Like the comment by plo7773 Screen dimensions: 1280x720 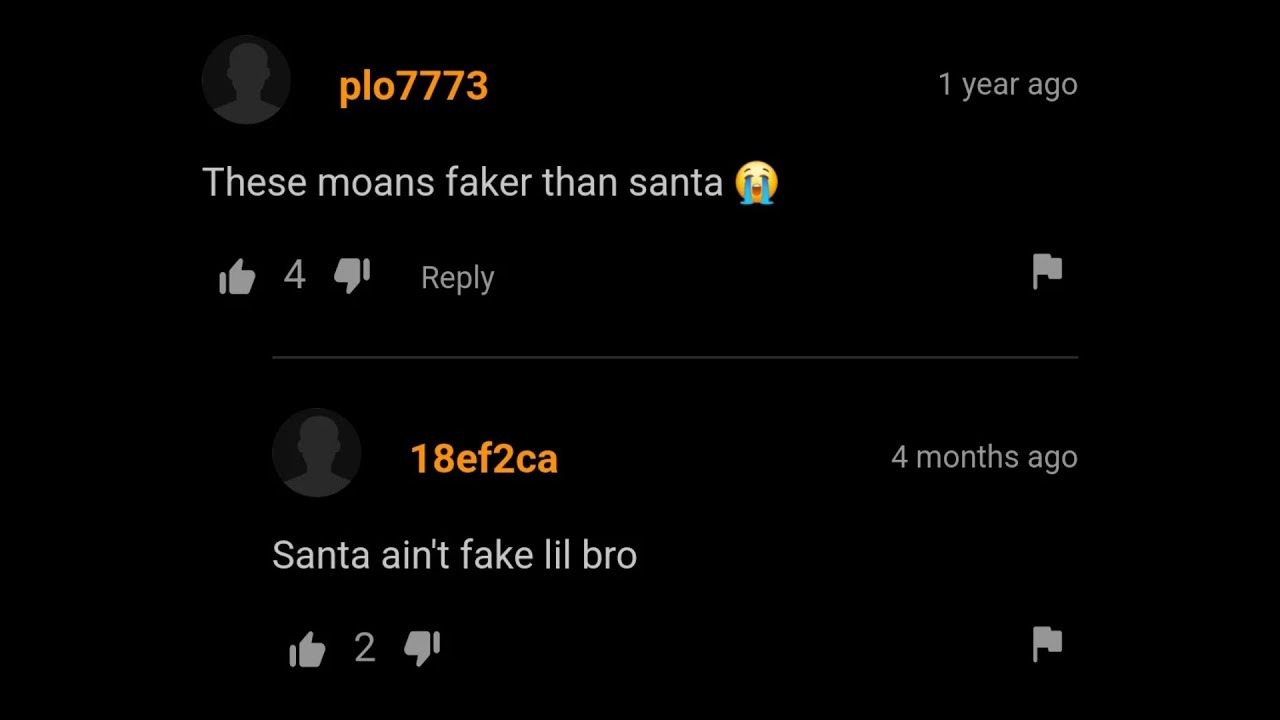point(237,277)
